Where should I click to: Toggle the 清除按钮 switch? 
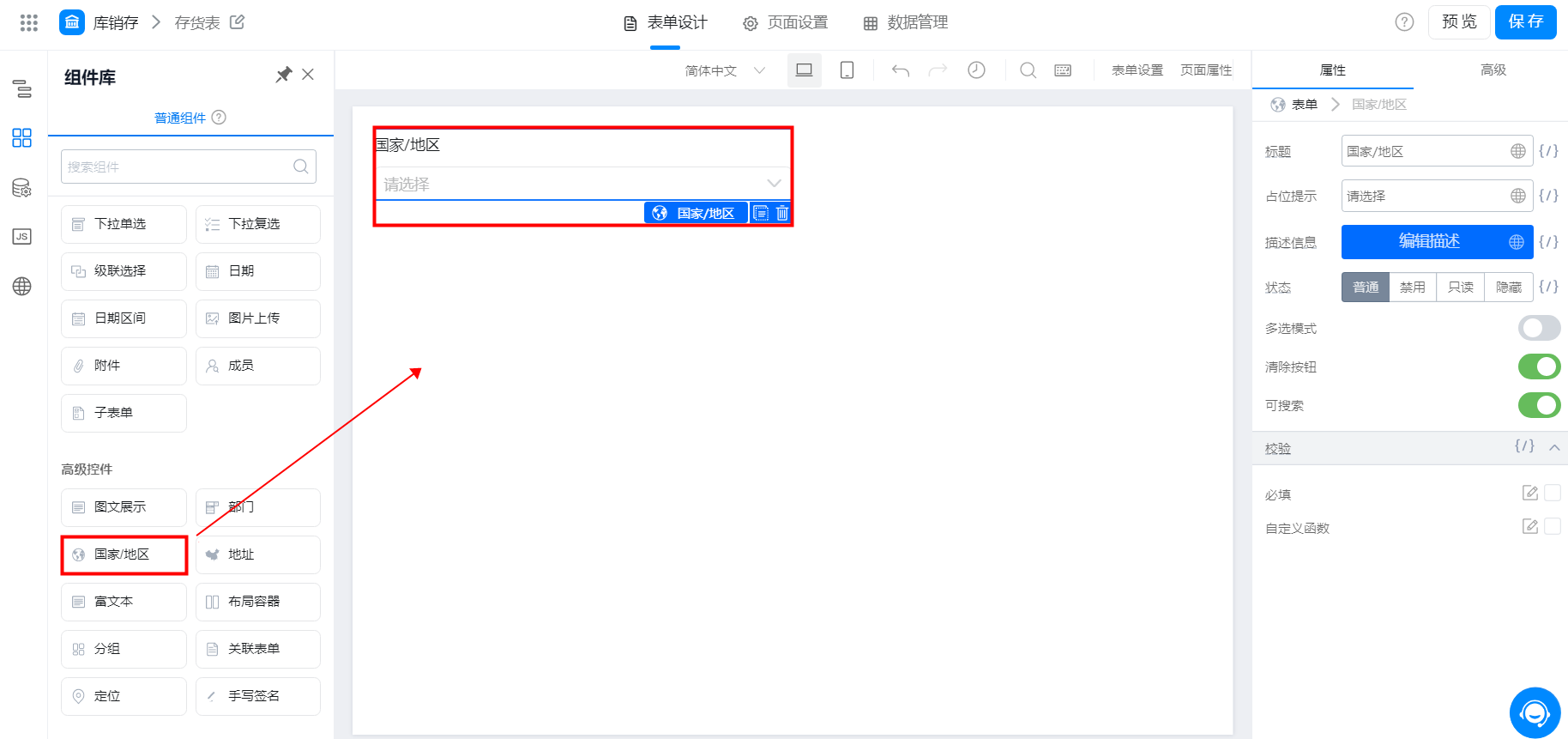(x=1540, y=366)
